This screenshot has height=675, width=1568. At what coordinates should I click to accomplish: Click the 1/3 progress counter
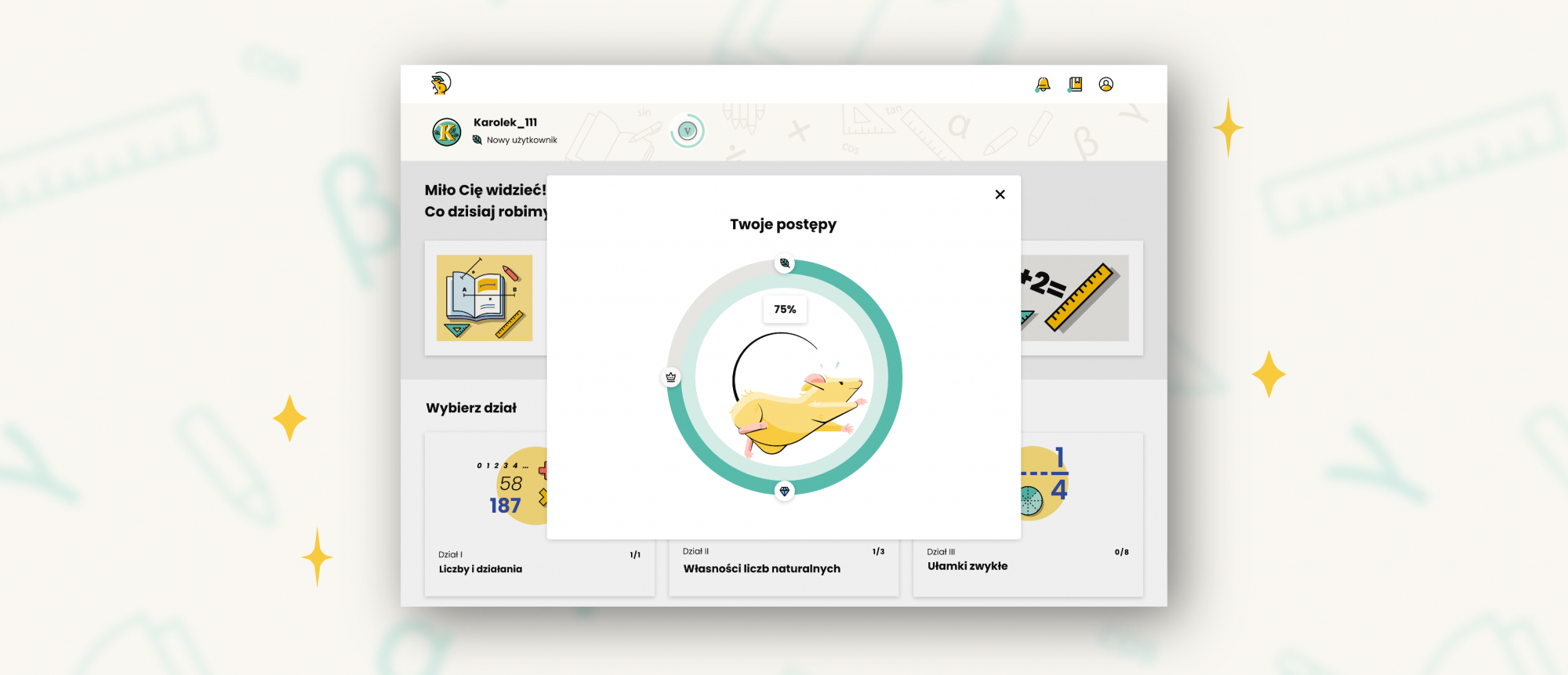(x=878, y=551)
